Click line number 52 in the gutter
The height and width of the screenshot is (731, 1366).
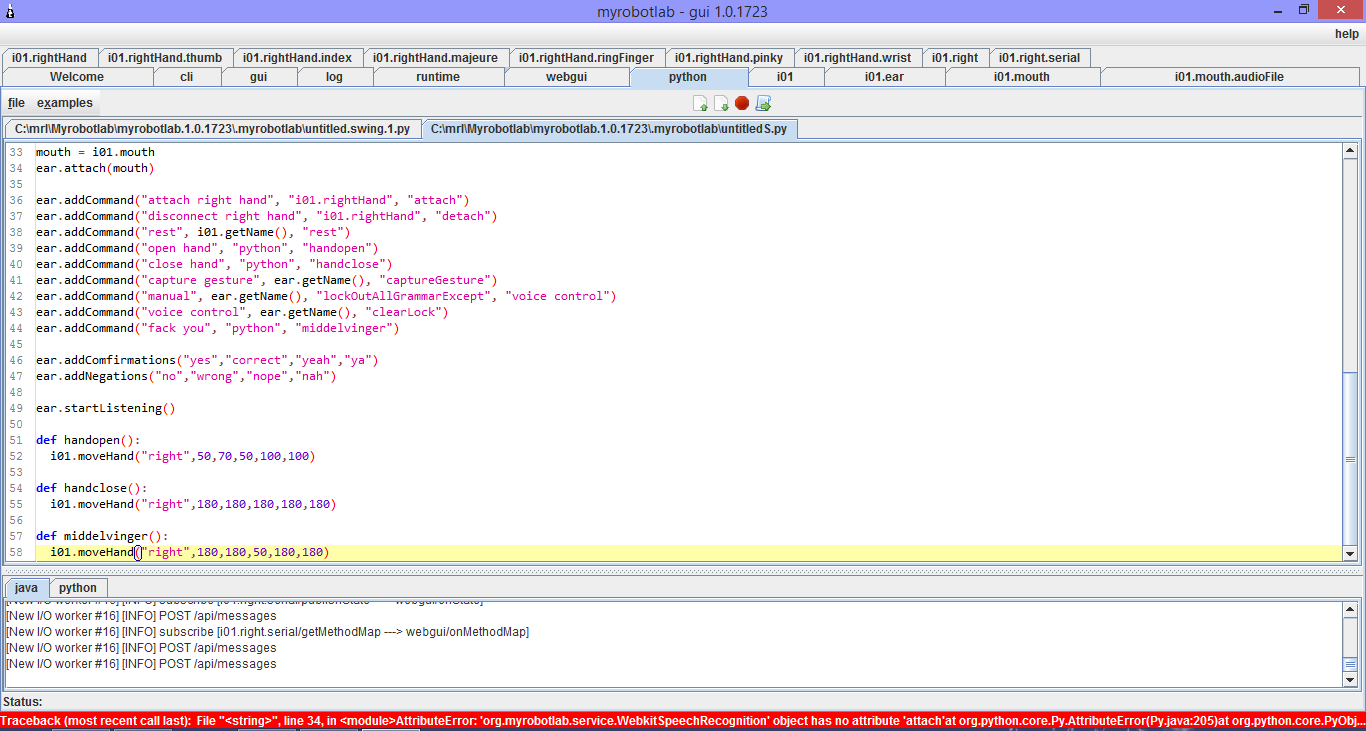tap(15, 456)
